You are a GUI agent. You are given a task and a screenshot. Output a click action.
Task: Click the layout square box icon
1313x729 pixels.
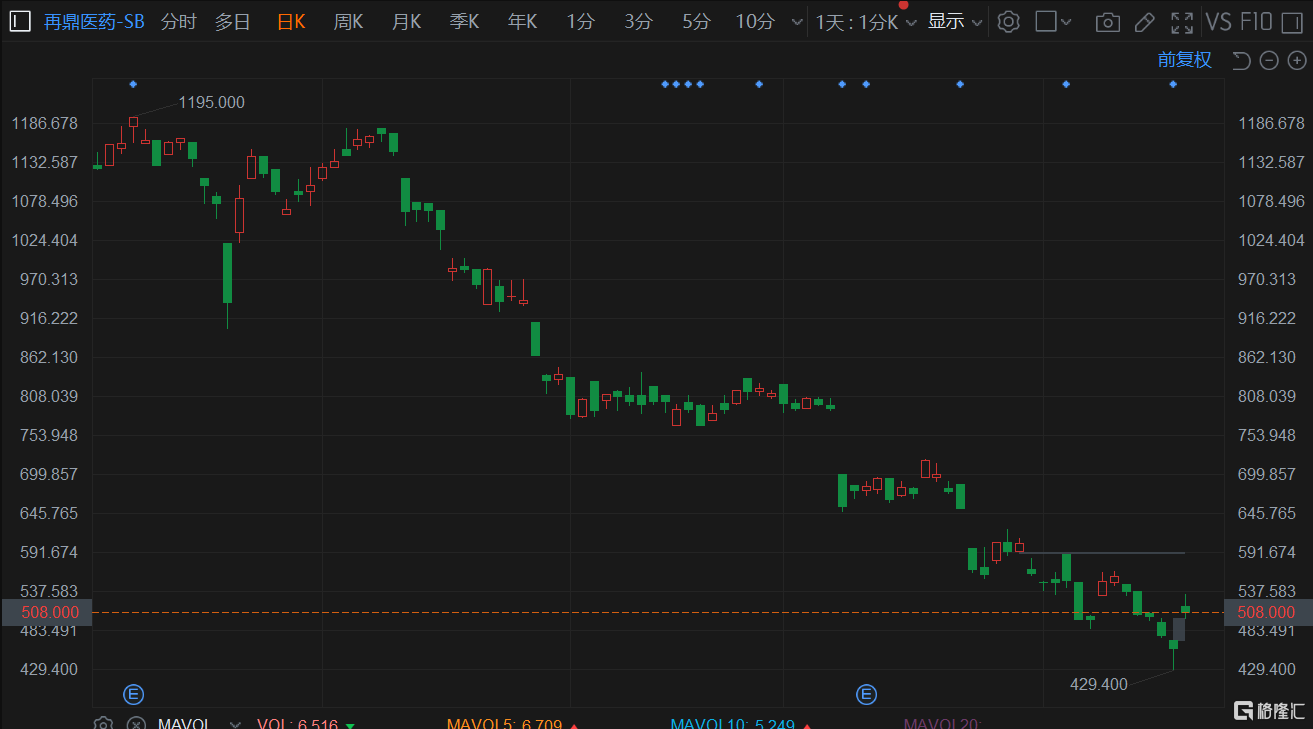click(1046, 21)
